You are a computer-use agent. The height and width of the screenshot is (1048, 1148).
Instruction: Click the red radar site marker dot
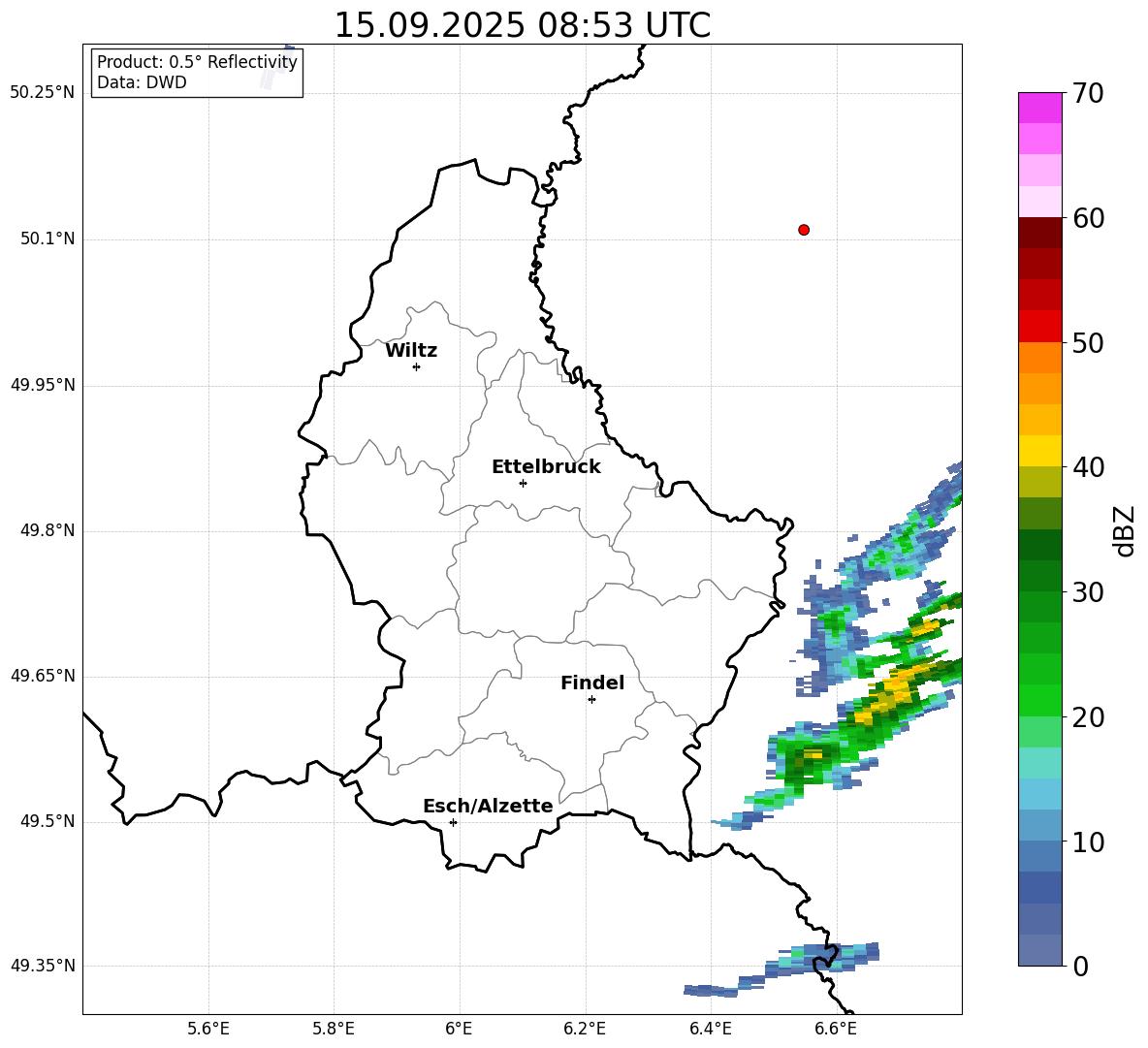pos(804,230)
